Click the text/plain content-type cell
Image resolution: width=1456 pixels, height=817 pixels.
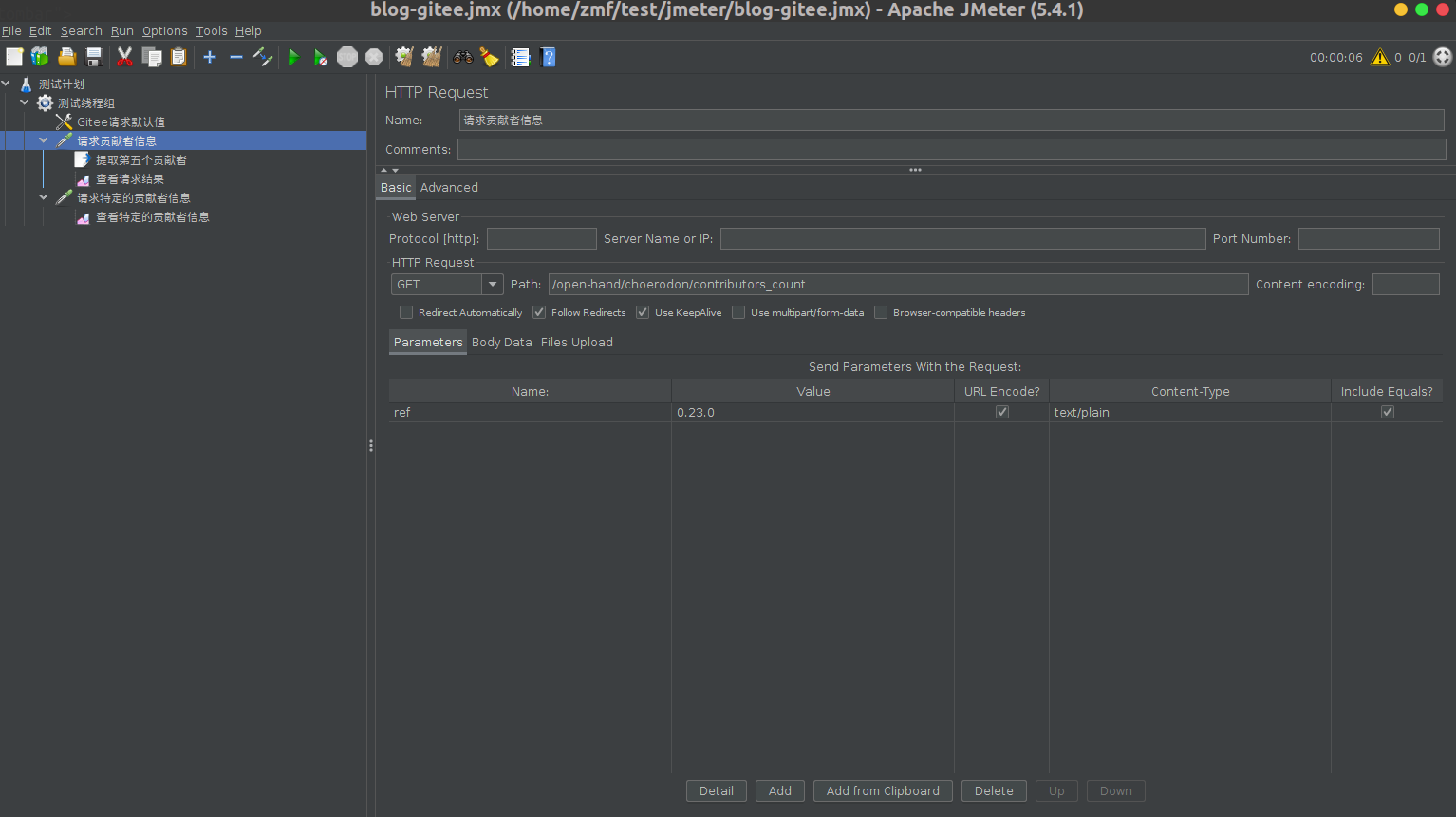(1190, 412)
